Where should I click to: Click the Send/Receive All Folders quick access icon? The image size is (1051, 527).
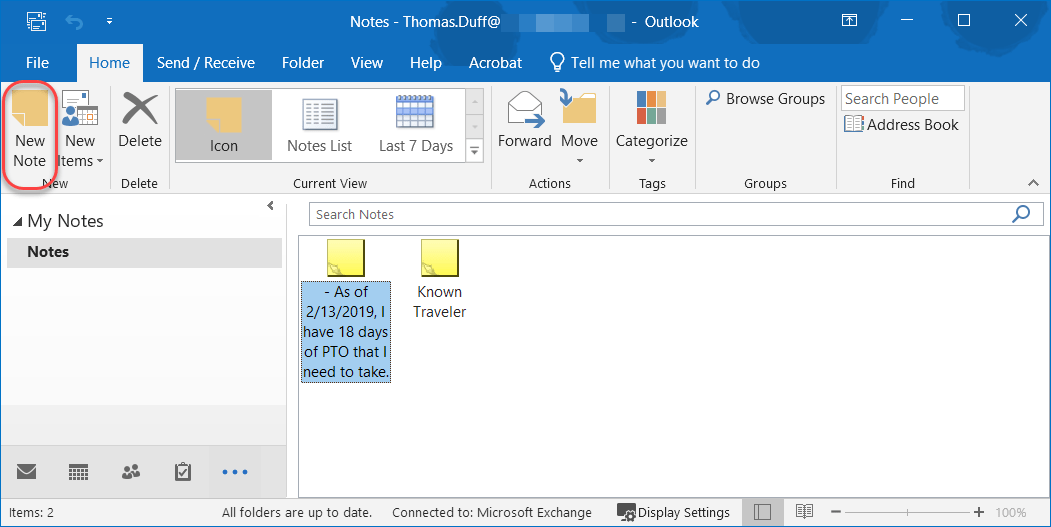point(36,21)
